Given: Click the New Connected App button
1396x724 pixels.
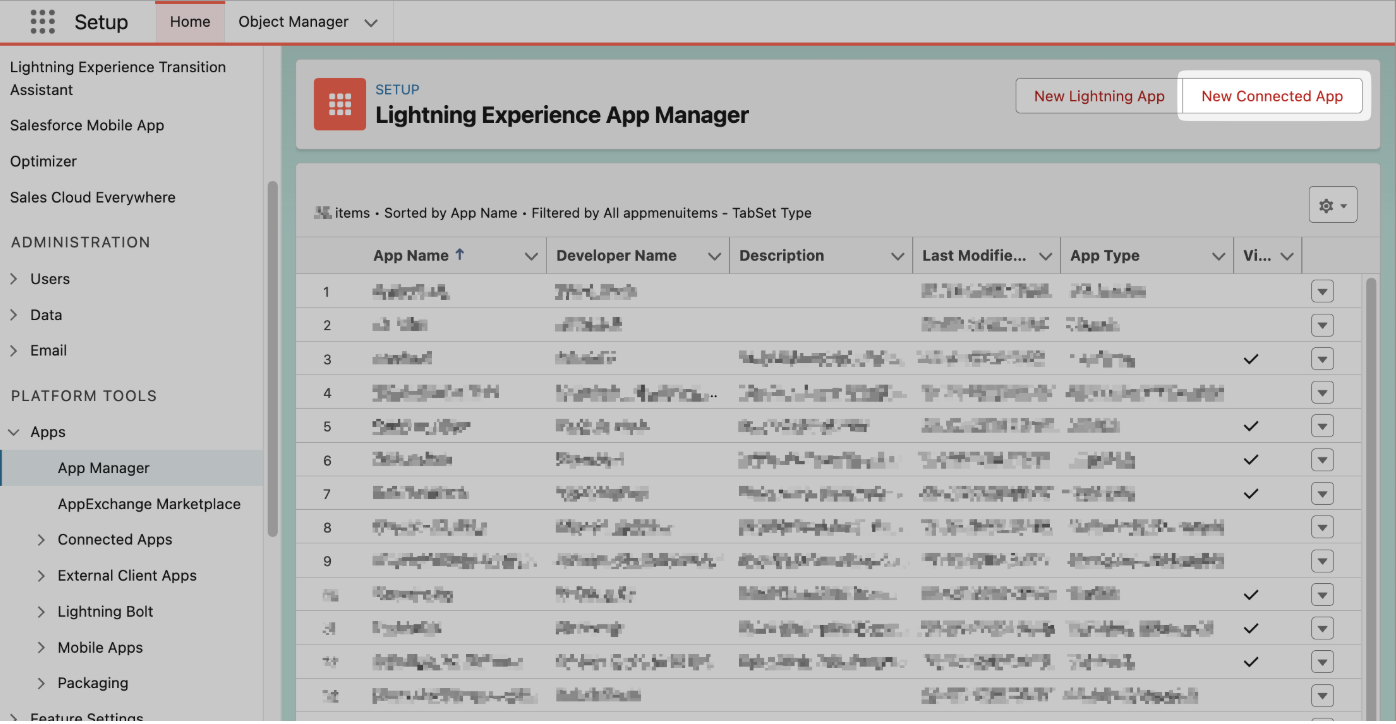Looking at the screenshot, I should tap(1272, 96).
